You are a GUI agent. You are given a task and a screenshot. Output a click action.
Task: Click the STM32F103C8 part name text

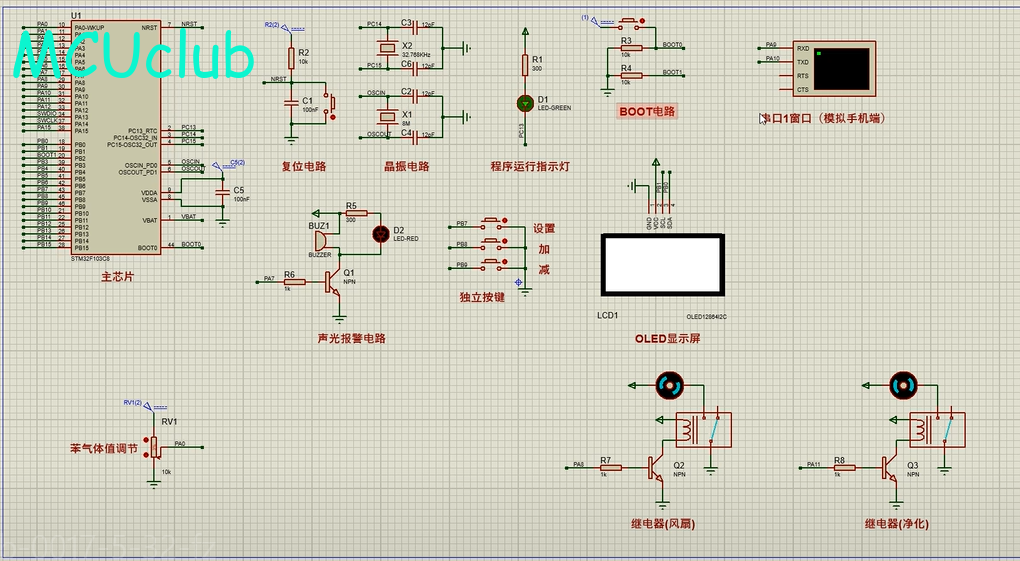(90, 258)
